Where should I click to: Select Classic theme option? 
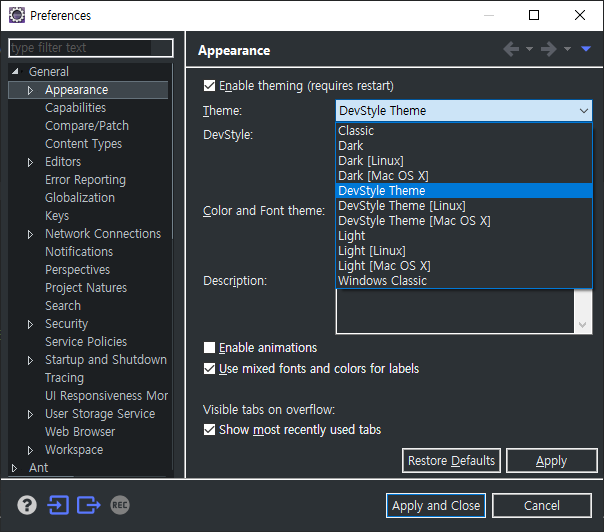pyautogui.click(x=464, y=131)
